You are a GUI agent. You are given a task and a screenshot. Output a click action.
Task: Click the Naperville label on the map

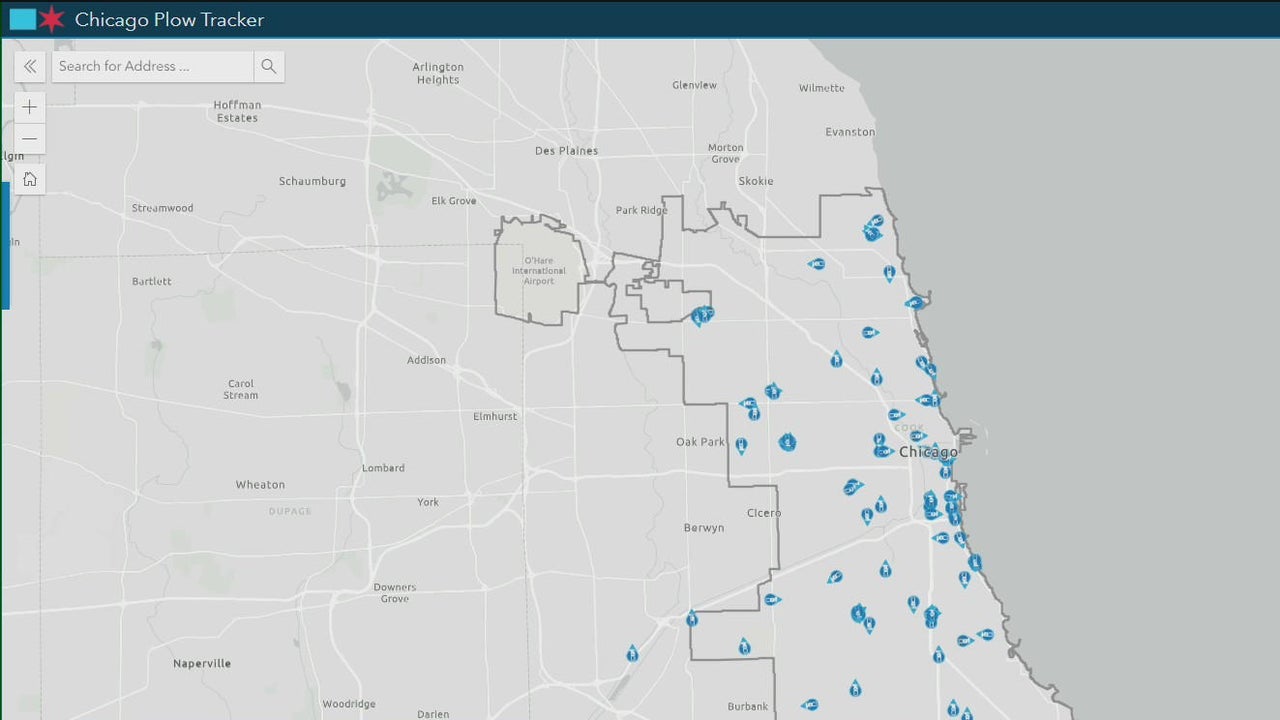[x=202, y=663]
